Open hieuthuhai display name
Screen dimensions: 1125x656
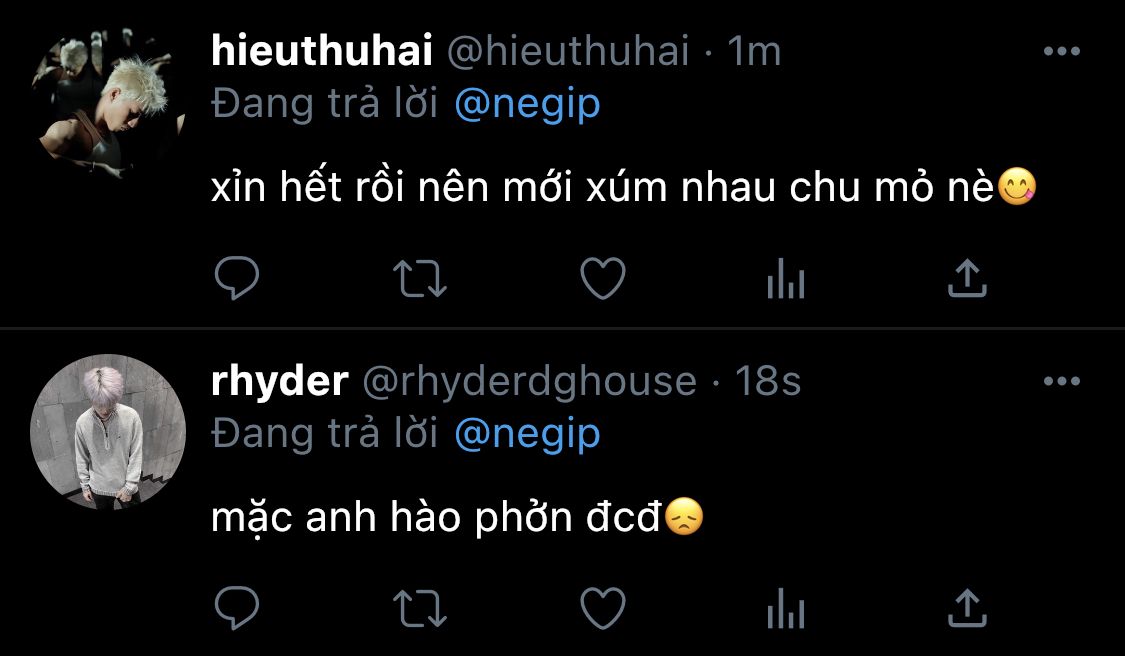322,51
